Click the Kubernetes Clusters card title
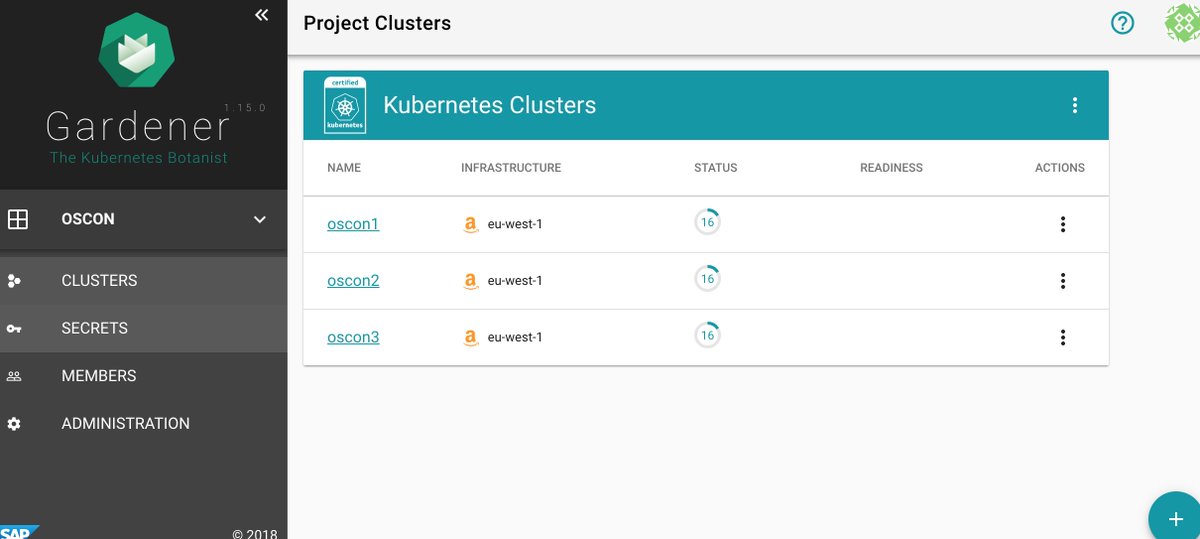 pos(490,105)
